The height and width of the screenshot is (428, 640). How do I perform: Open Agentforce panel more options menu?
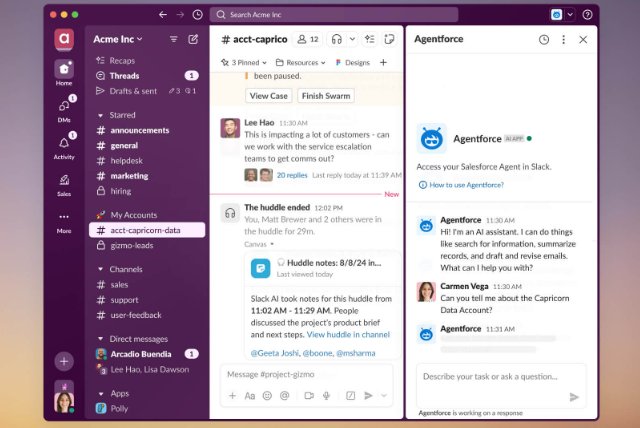tap(564, 40)
